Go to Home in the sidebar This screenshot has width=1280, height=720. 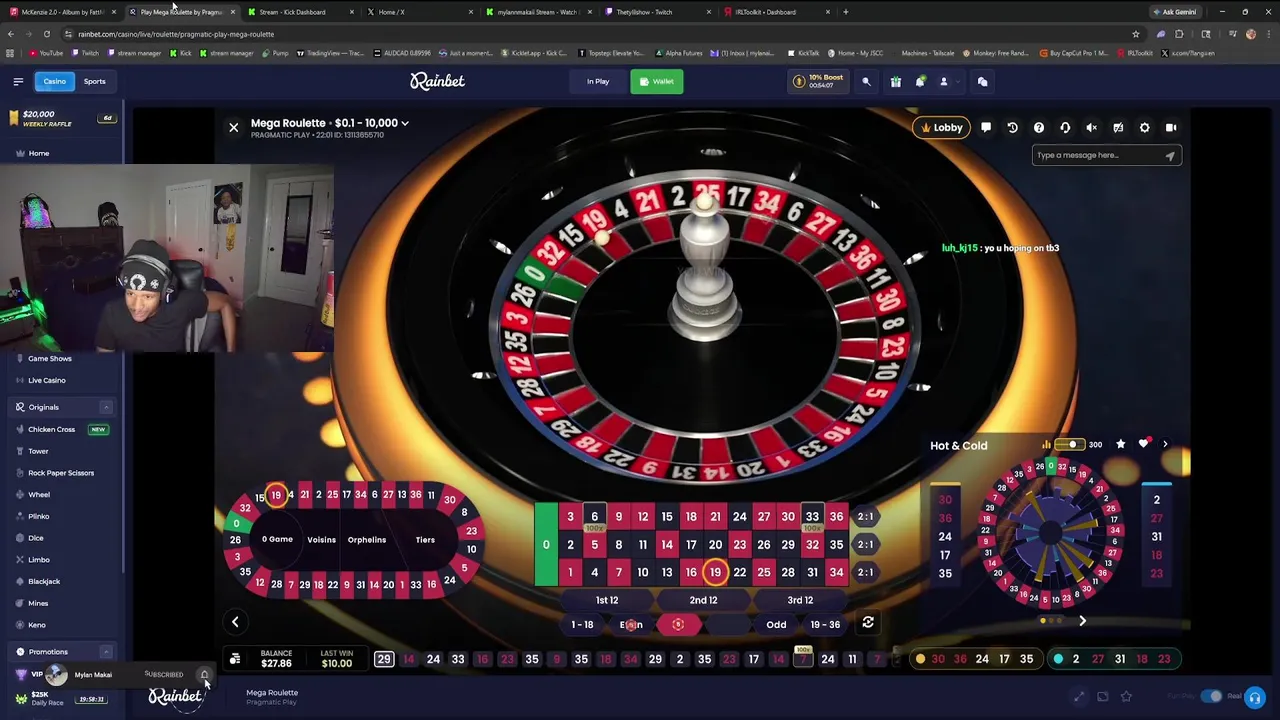39,153
